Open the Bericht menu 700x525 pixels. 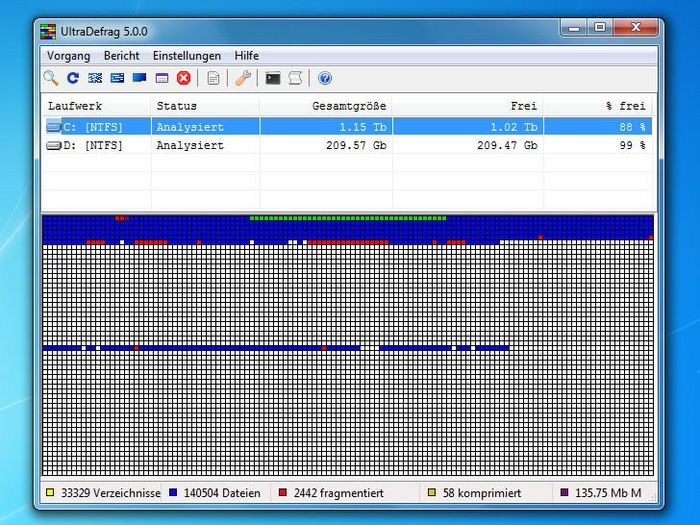point(121,56)
